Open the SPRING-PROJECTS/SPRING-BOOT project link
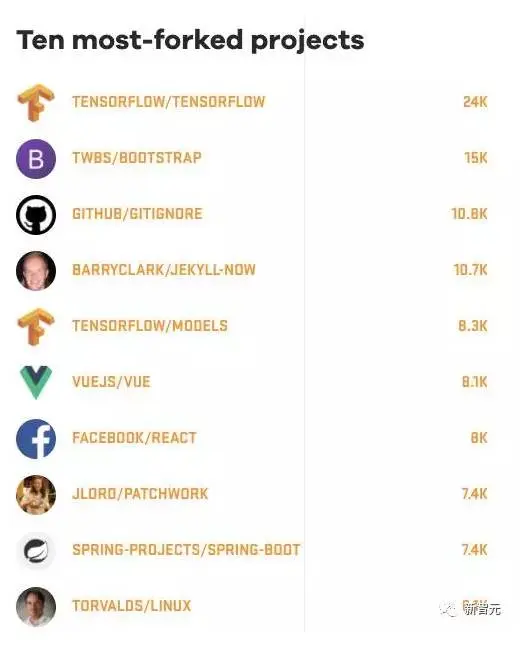Image resolution: width=527 pixels, height=649 pixels. 186,550
